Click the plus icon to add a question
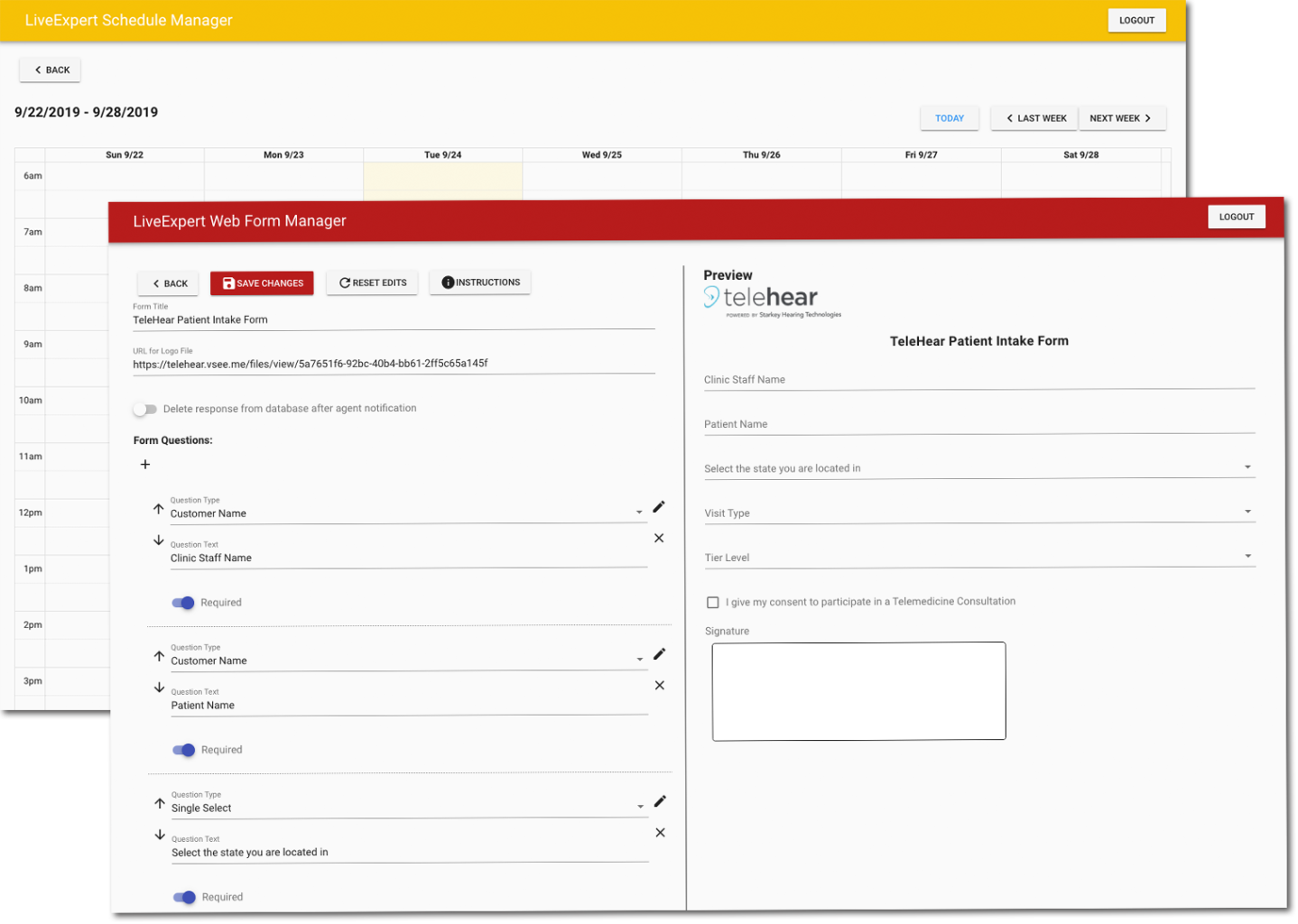Image resolution: width=1298 pixels, height=924 pixels. click(x=145, y=465)
